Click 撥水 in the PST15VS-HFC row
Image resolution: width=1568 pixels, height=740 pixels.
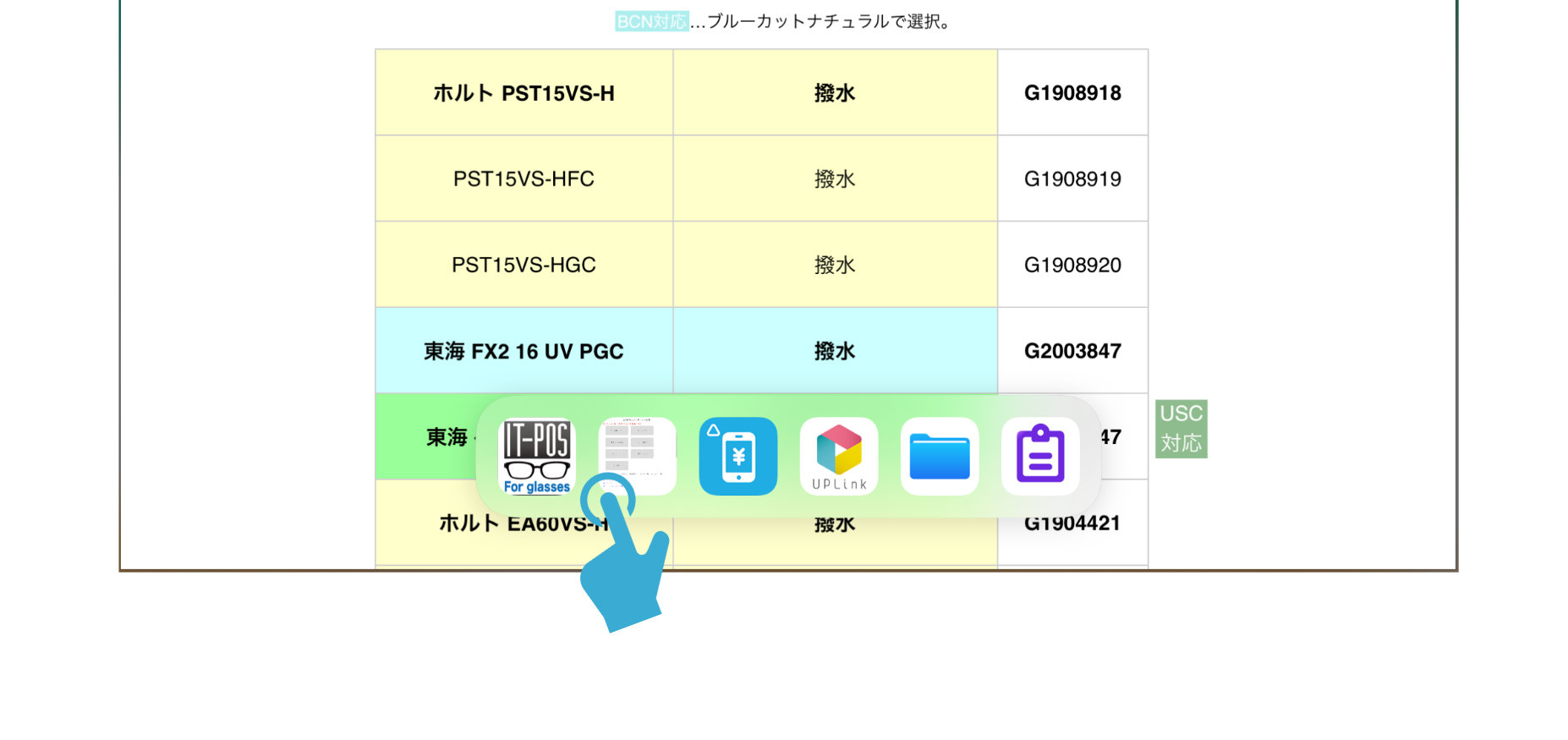point(835,179)
